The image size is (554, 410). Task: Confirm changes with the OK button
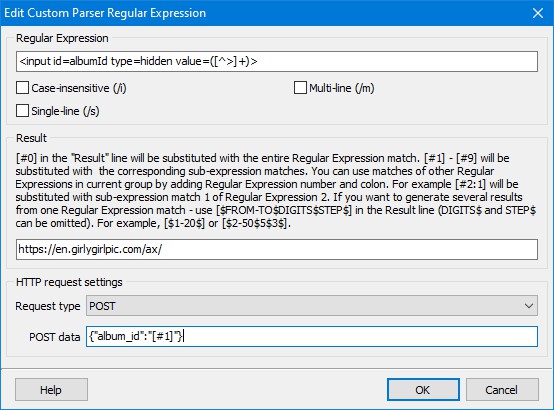(x=423, y=390)
